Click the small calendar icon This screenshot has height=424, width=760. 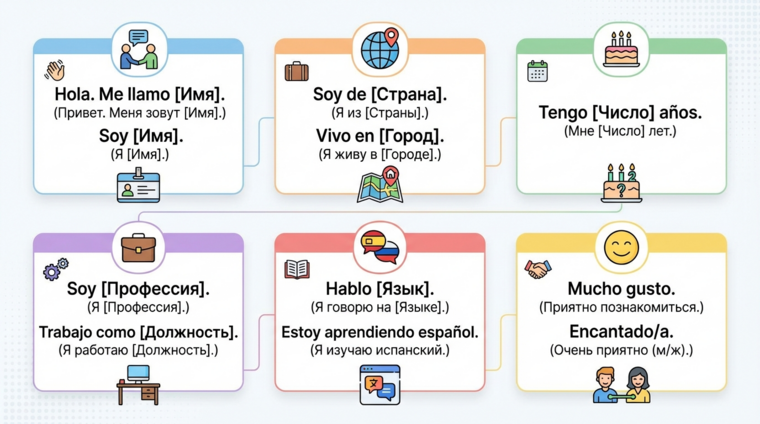(537, 71)
